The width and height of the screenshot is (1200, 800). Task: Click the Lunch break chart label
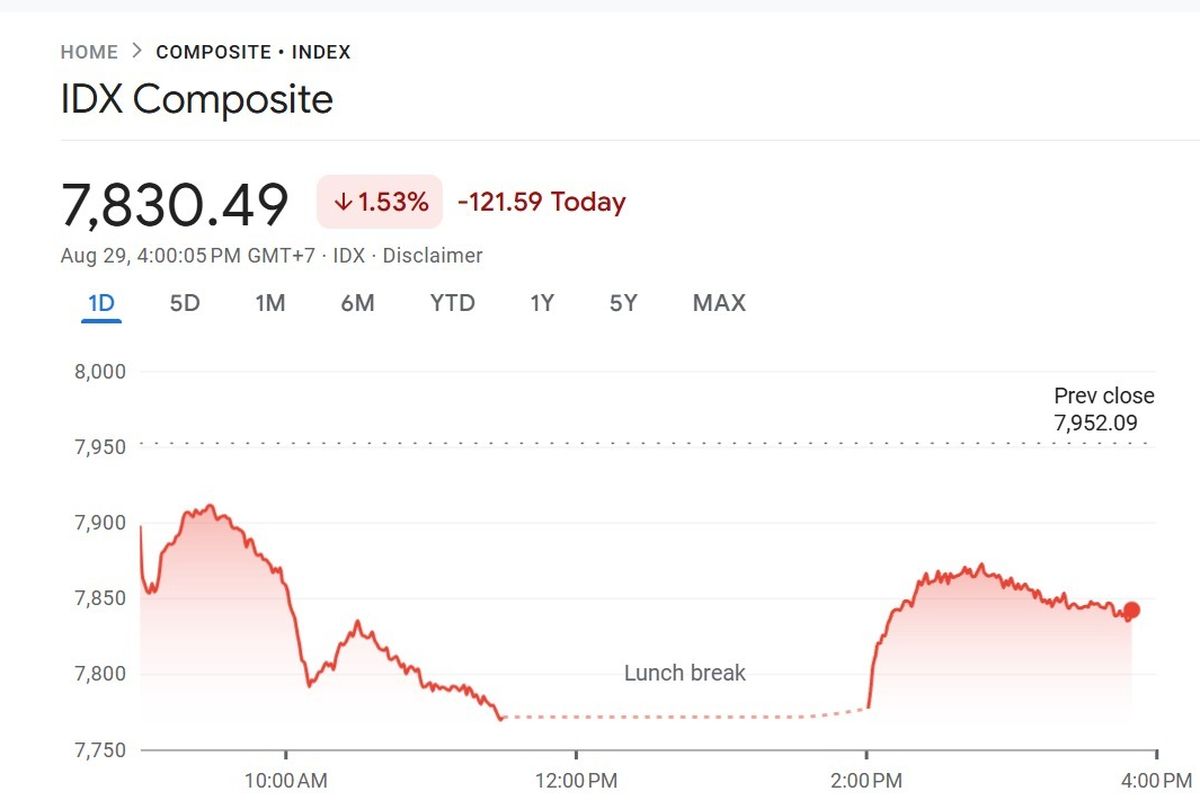pyautogui.click(x=685, y=673)
